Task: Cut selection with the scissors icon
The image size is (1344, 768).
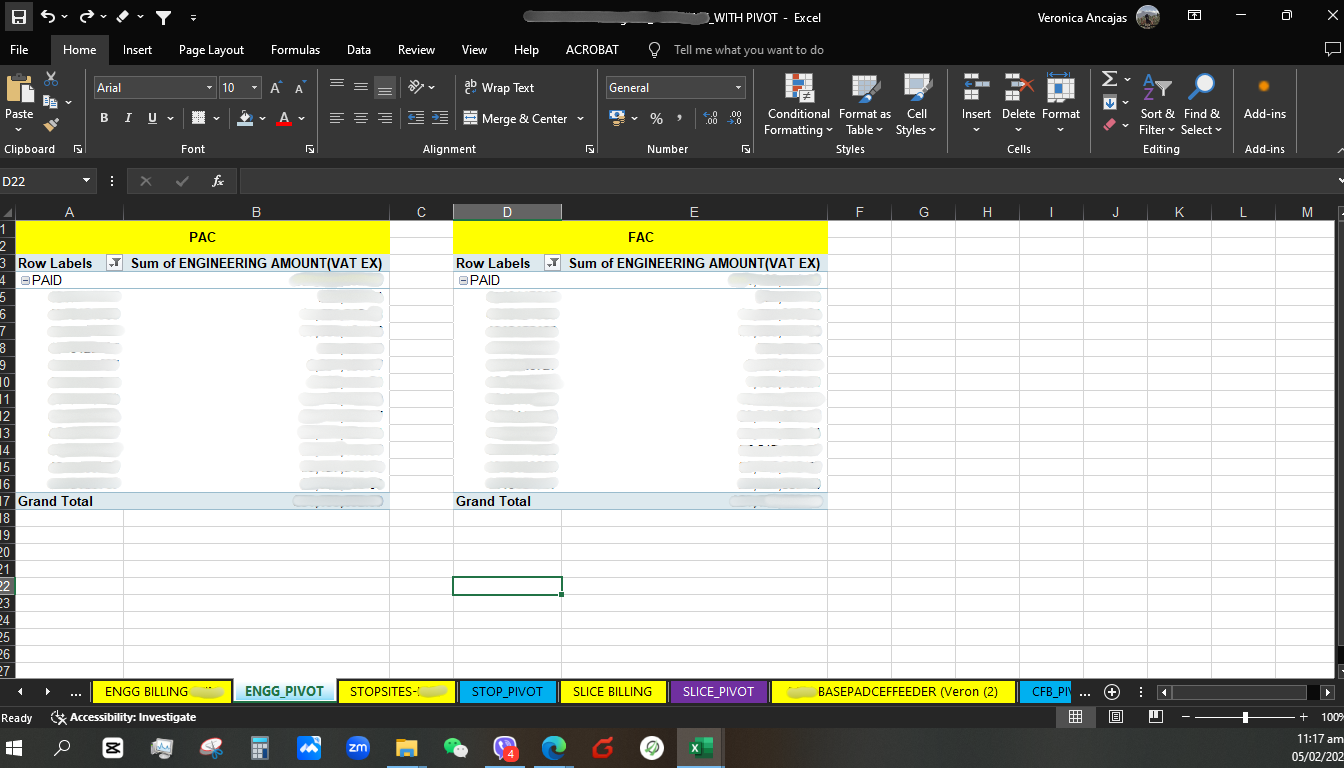Action: (x=51, y=79)
